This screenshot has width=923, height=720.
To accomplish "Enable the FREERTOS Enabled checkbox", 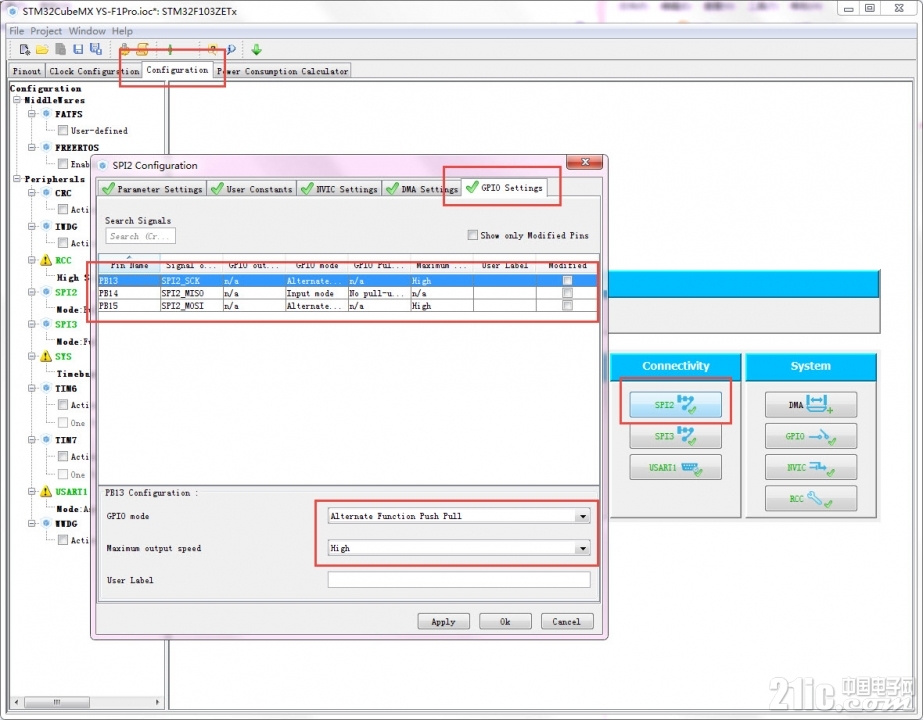I will [63, 164].
